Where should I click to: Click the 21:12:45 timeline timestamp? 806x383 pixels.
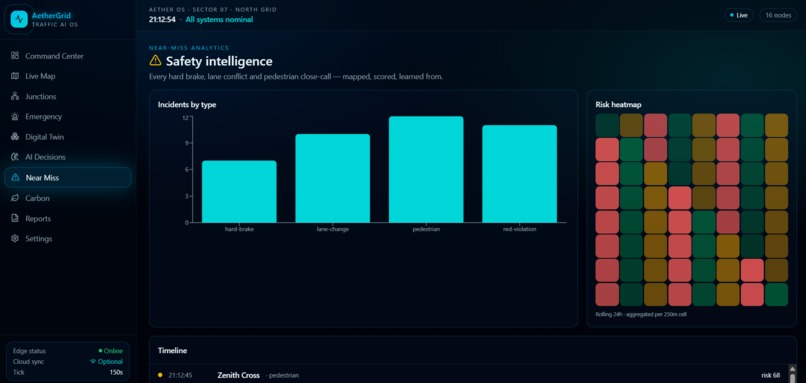coord(180,375)
